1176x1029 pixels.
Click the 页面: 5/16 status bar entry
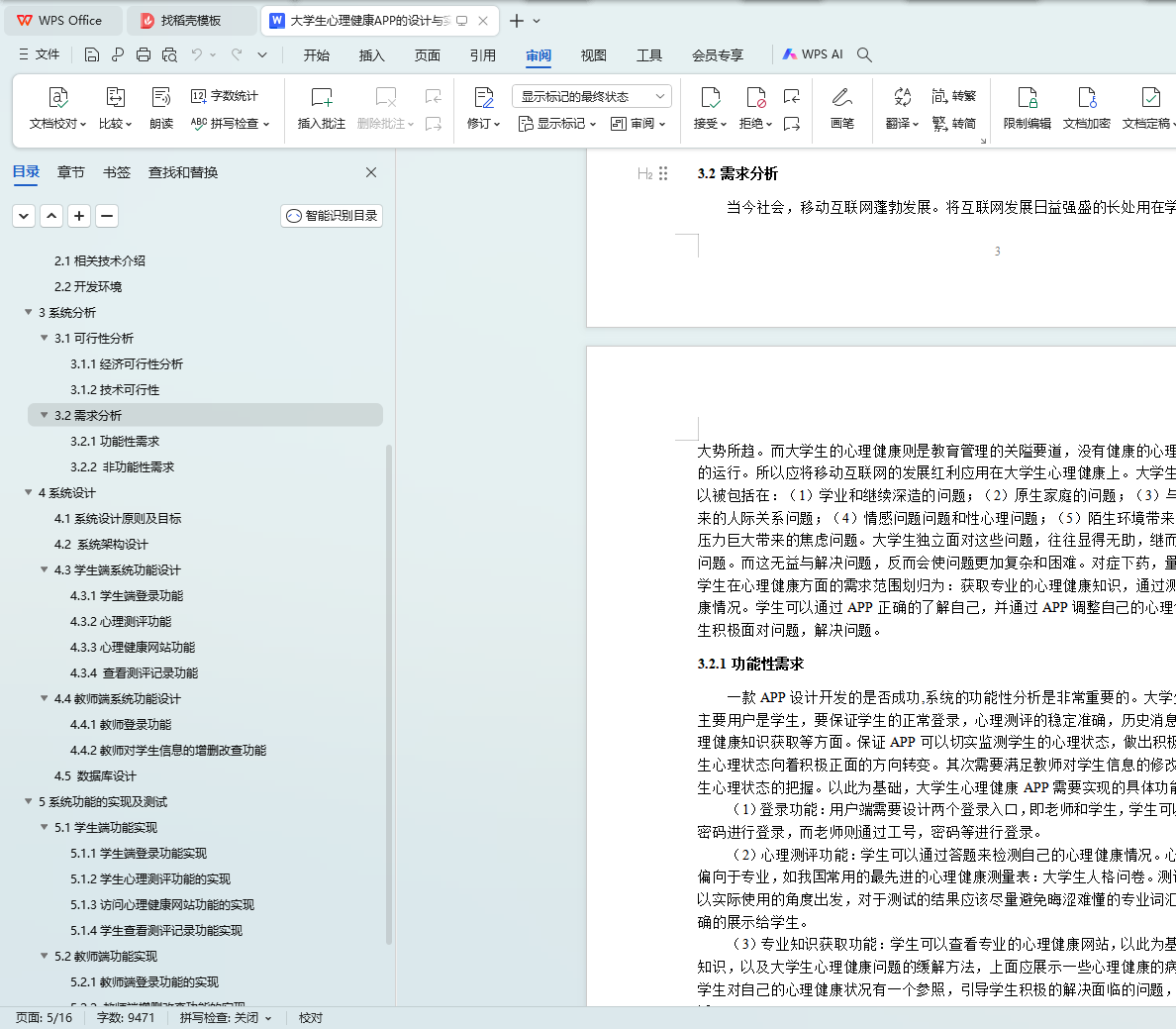click(45, 1018)
